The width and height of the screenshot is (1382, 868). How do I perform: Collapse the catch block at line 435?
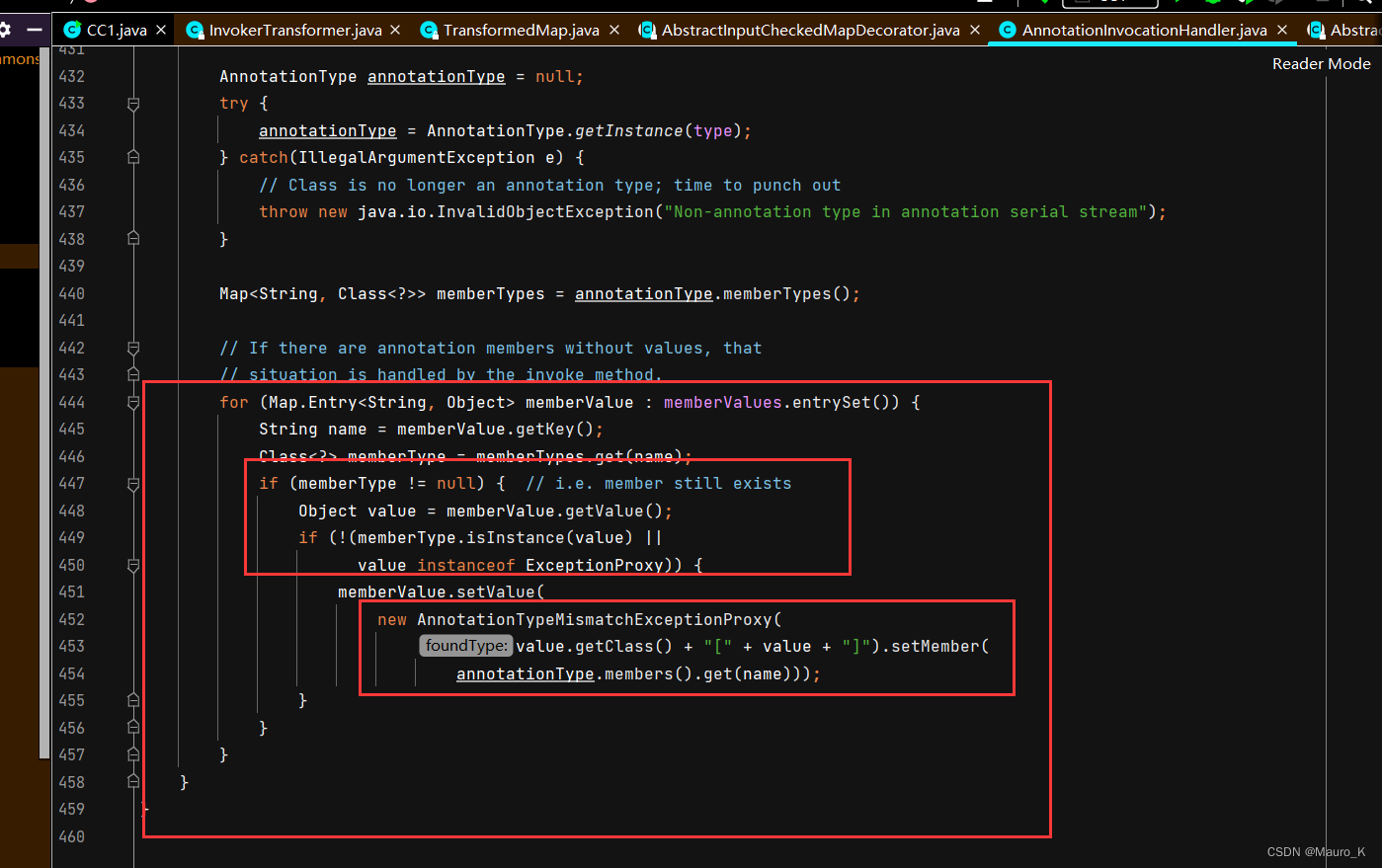click(x=133, y=158)
